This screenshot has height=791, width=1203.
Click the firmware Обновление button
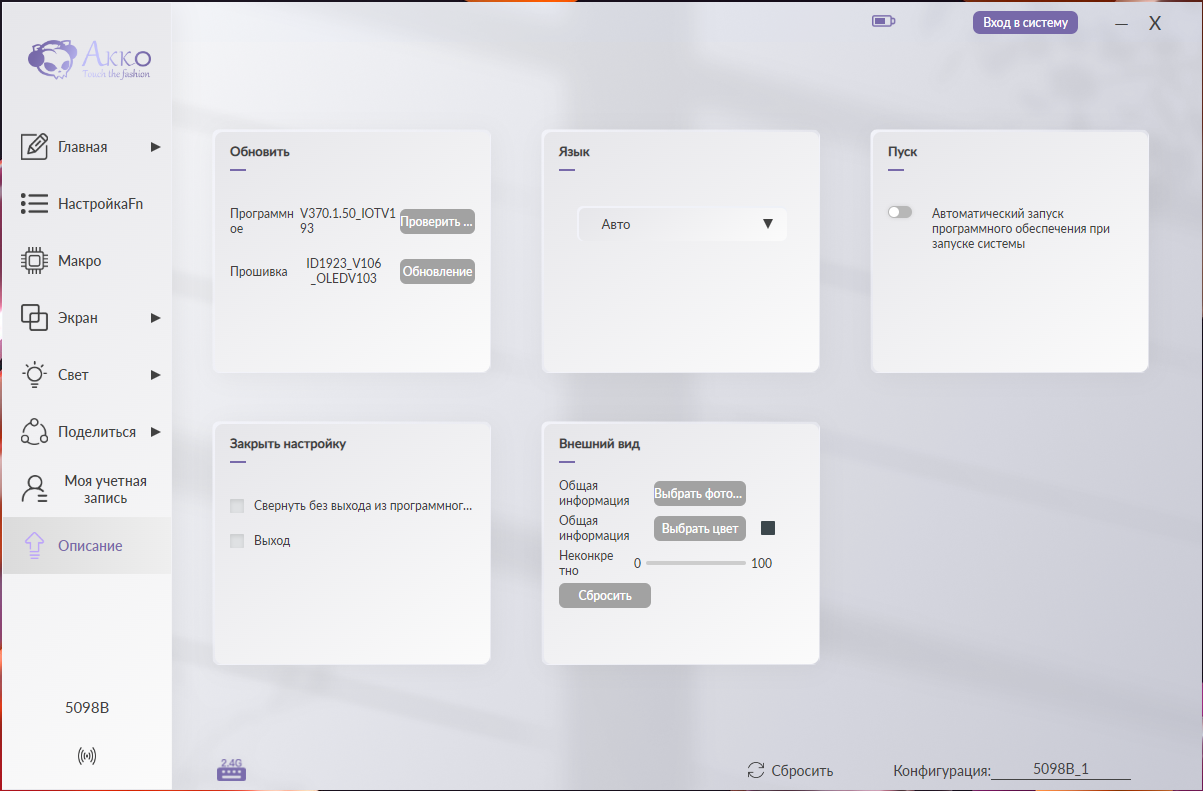coord(437,272)
